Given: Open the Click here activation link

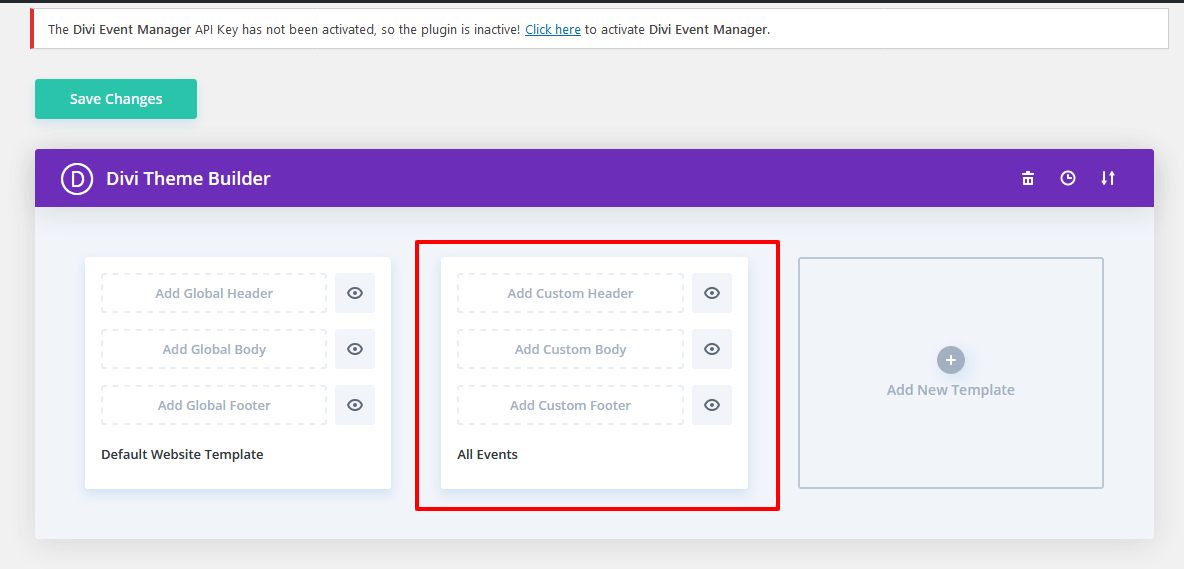Looking at the screenshot, I should [553, 30].
